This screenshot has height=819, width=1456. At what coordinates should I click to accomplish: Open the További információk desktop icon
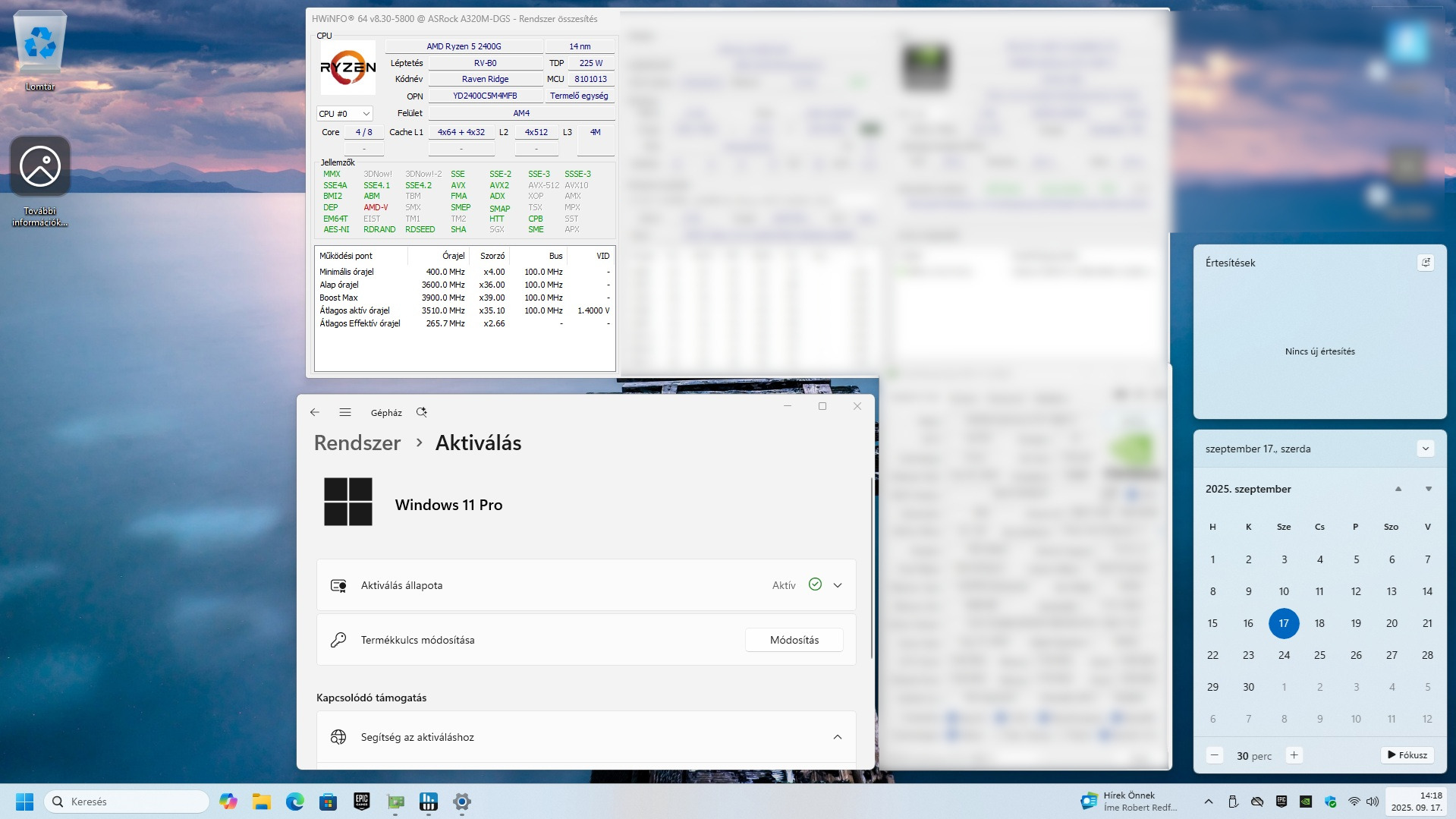(40, 181)
